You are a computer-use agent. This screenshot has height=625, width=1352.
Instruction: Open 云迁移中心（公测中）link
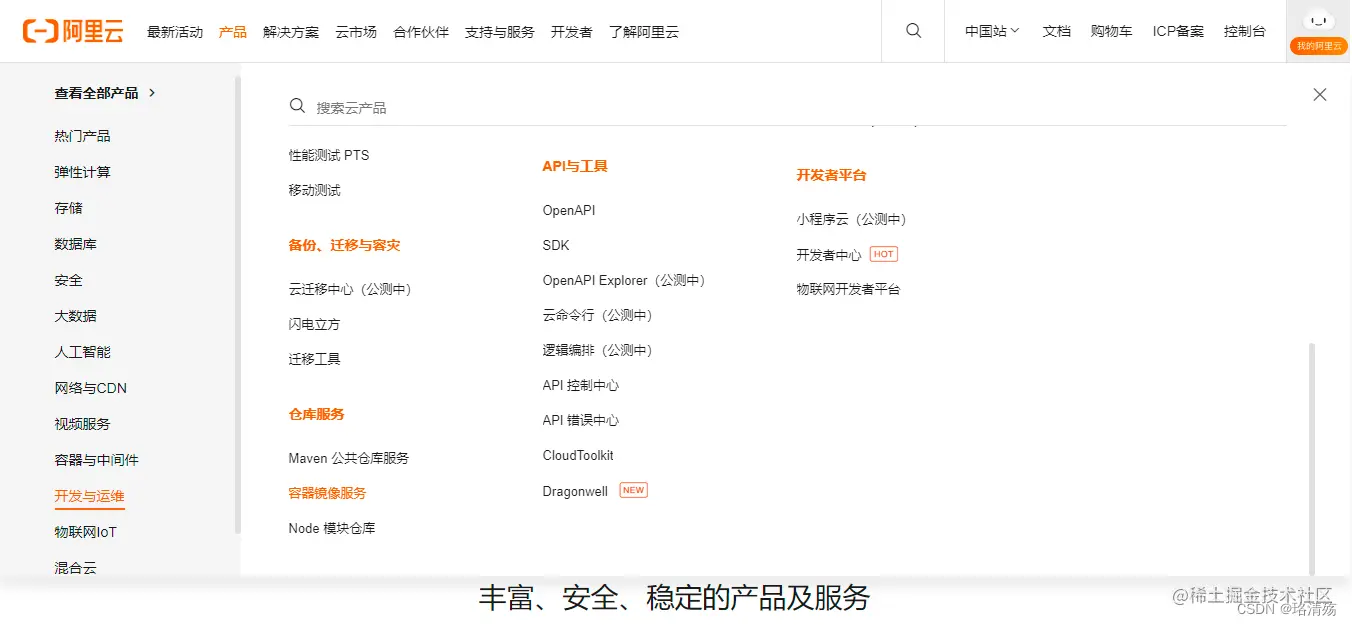(351, 289)
